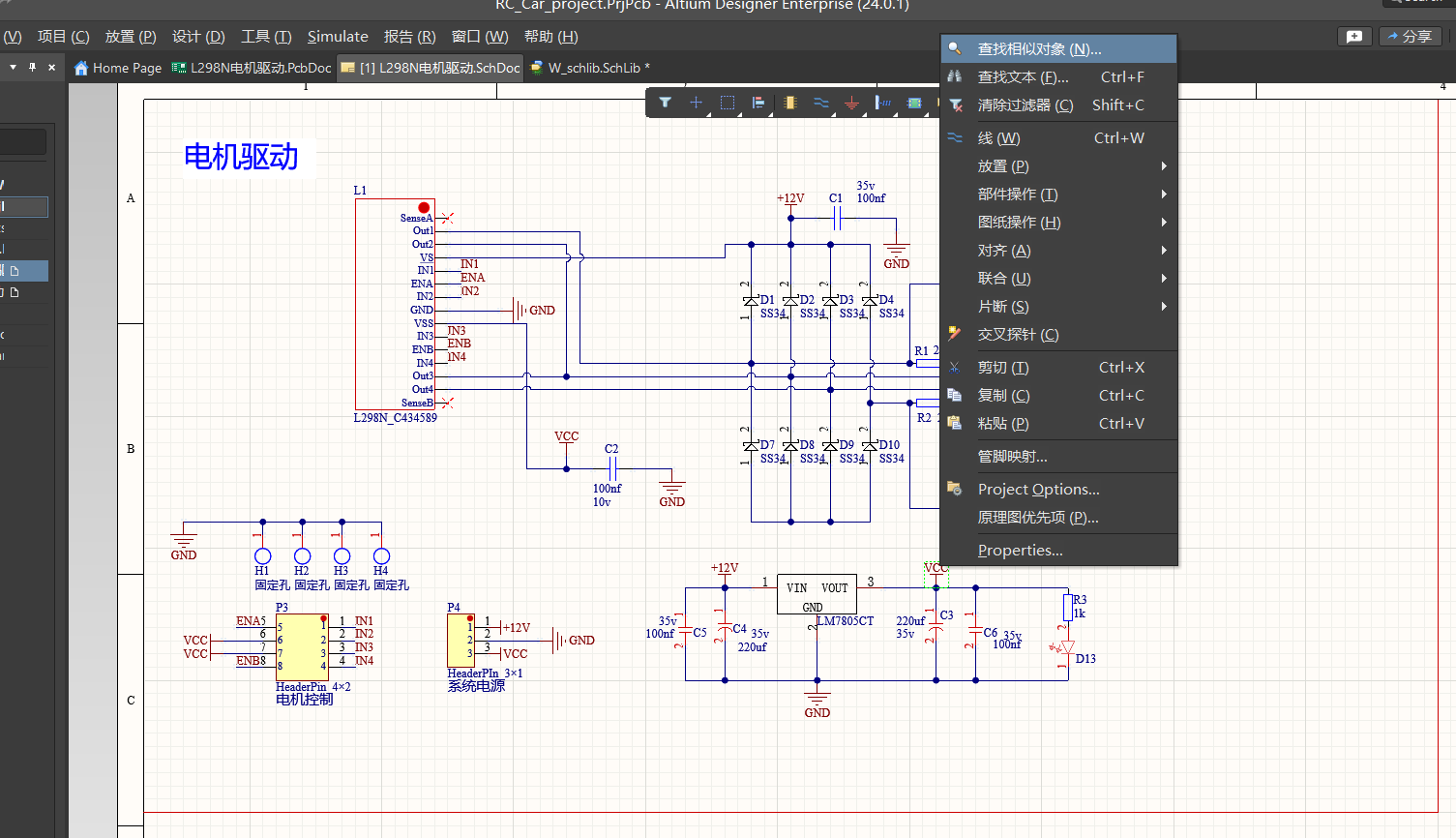
Task: Select 清除过滤器 (C) menu entry
Action: (1058, 105)
